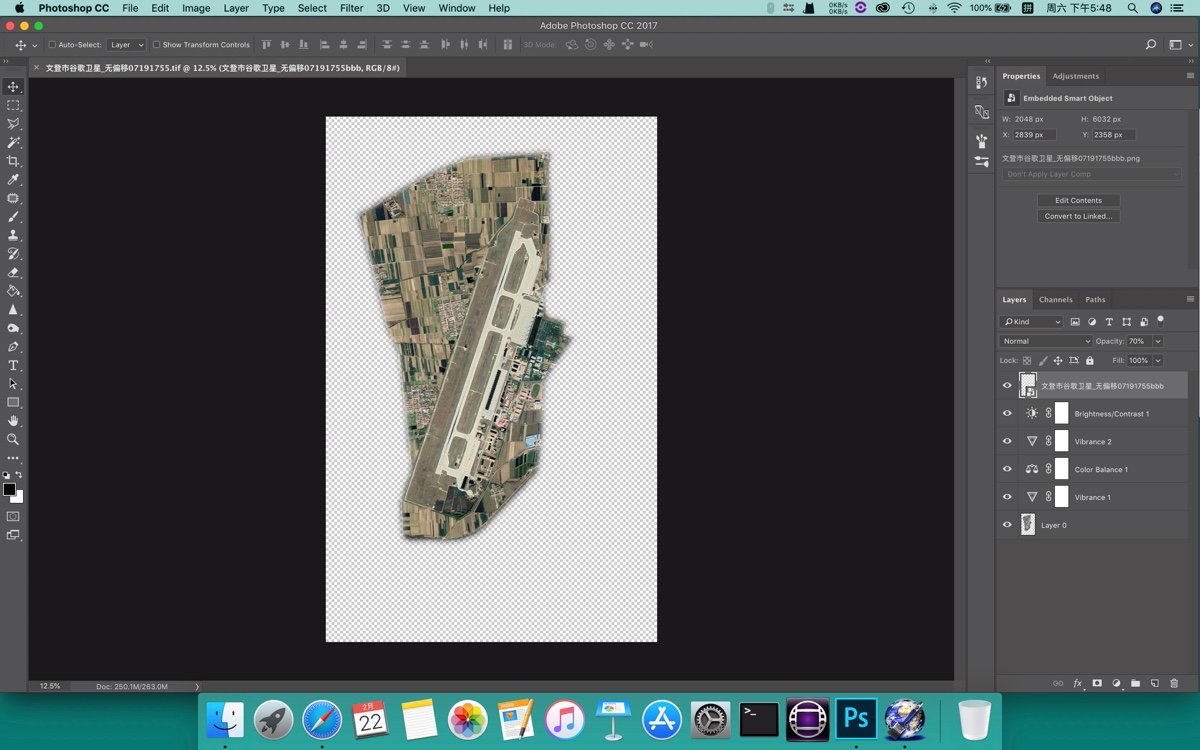Open the blending mode dropdown showing Normal
Screen dimensions: 1200x750
point(1046,340)
